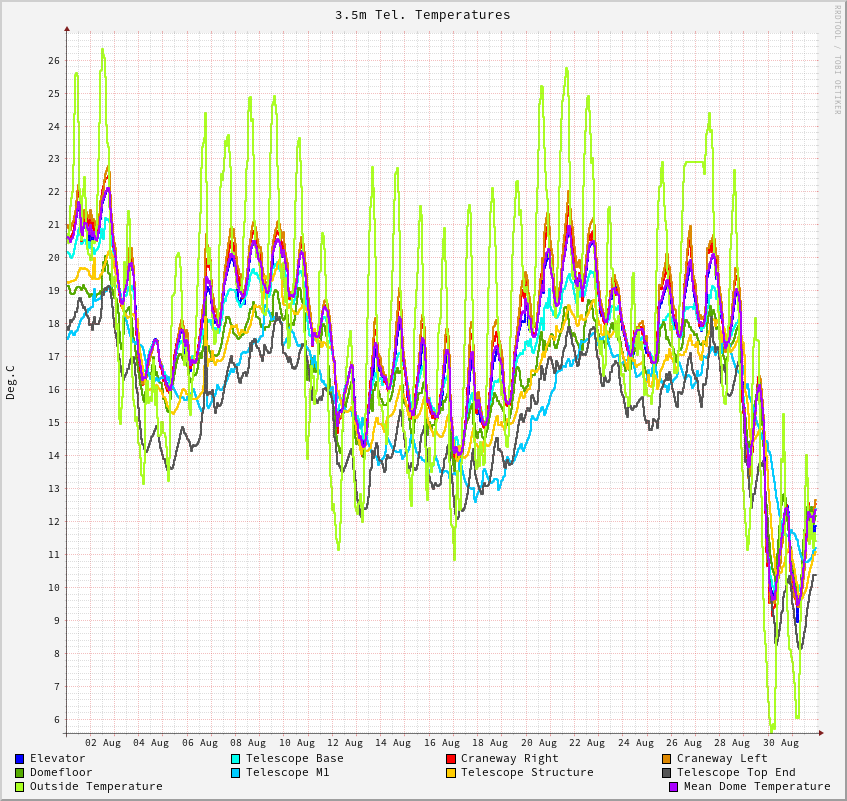
Task: Click the "26" tick label on y-axis
Action: coord(53,61)
